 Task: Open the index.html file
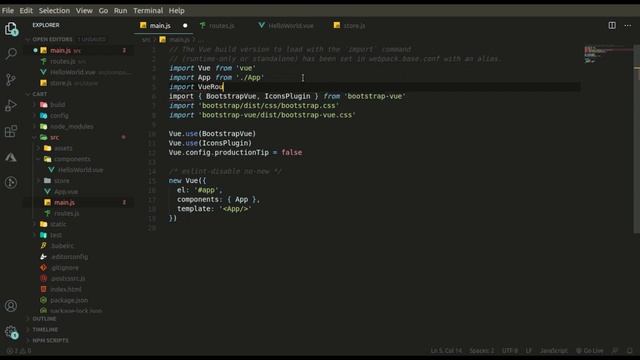pos(66,289)
